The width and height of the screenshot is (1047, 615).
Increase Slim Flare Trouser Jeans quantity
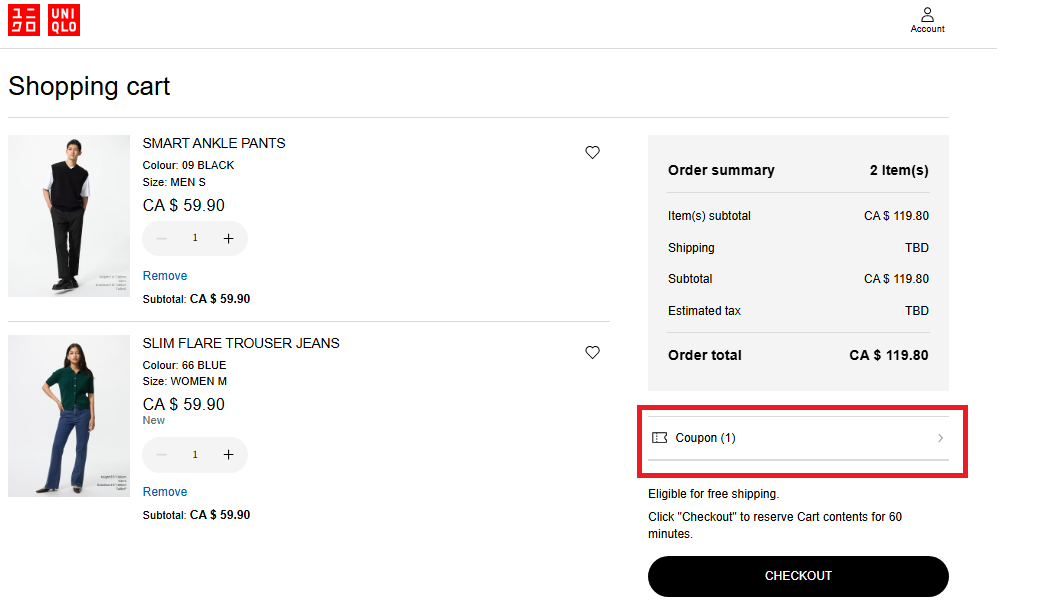[x=228, y=455]
